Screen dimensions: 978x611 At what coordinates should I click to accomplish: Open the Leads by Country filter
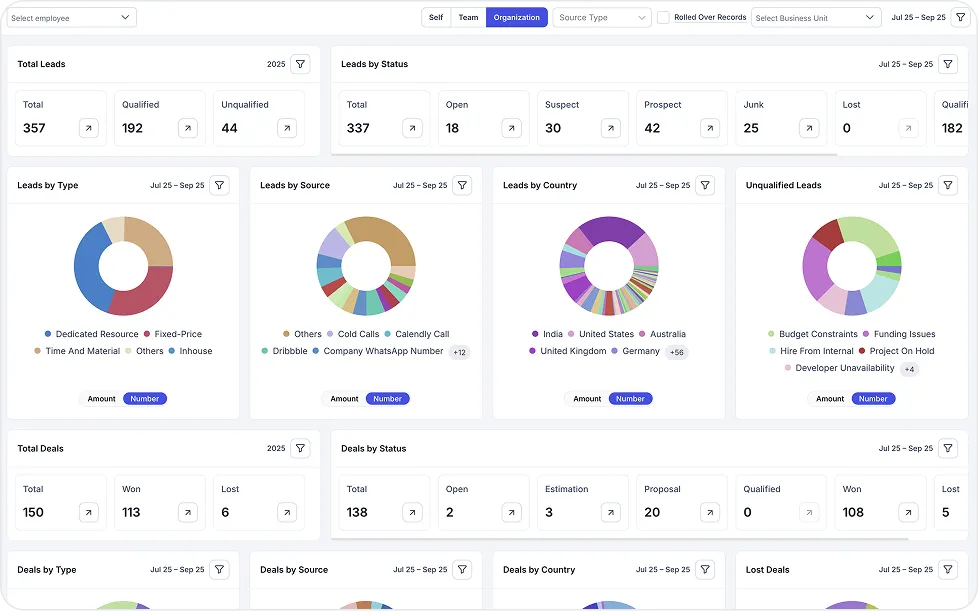tap(705, 185)
